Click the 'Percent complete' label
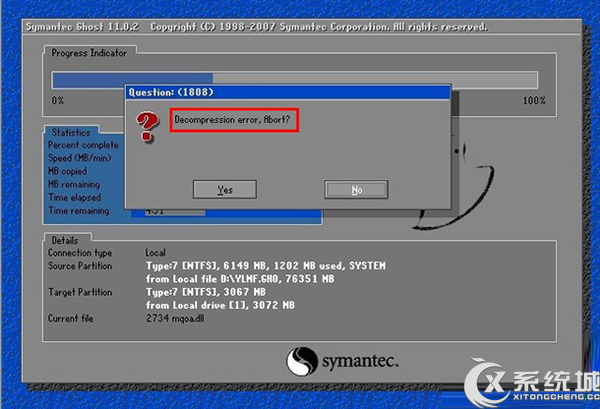The width and height of the screenshot is (600, 409). 83,145
